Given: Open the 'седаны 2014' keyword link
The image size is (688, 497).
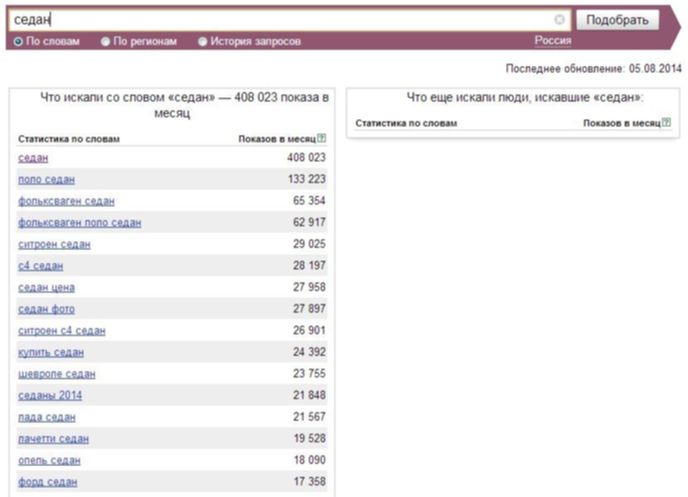Looking at the screenshot, I should (x=50, y=396).
